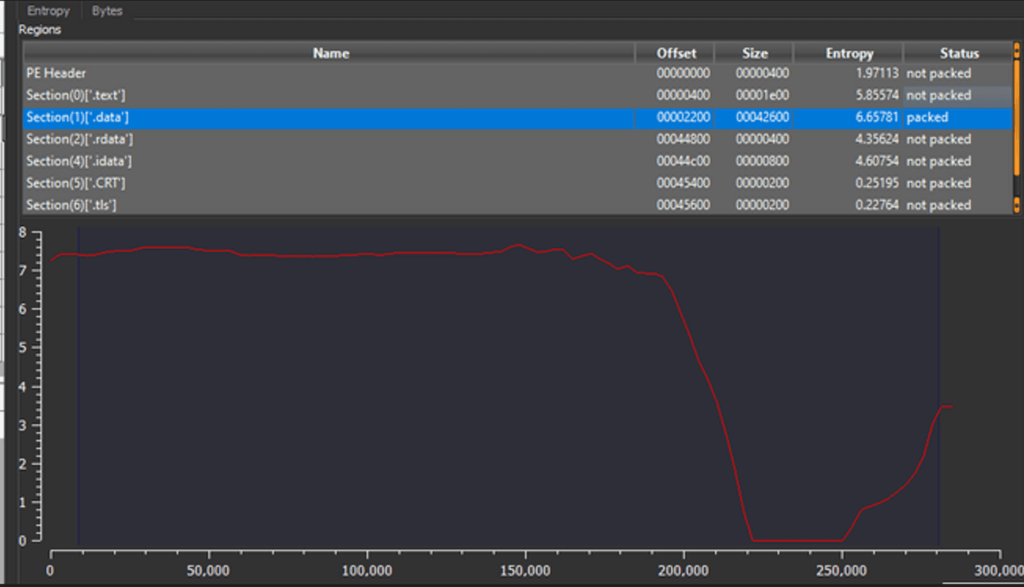This screenshot has width=1024, height=587.
Task: Select the PE Header region name
Action: [56, 73]
